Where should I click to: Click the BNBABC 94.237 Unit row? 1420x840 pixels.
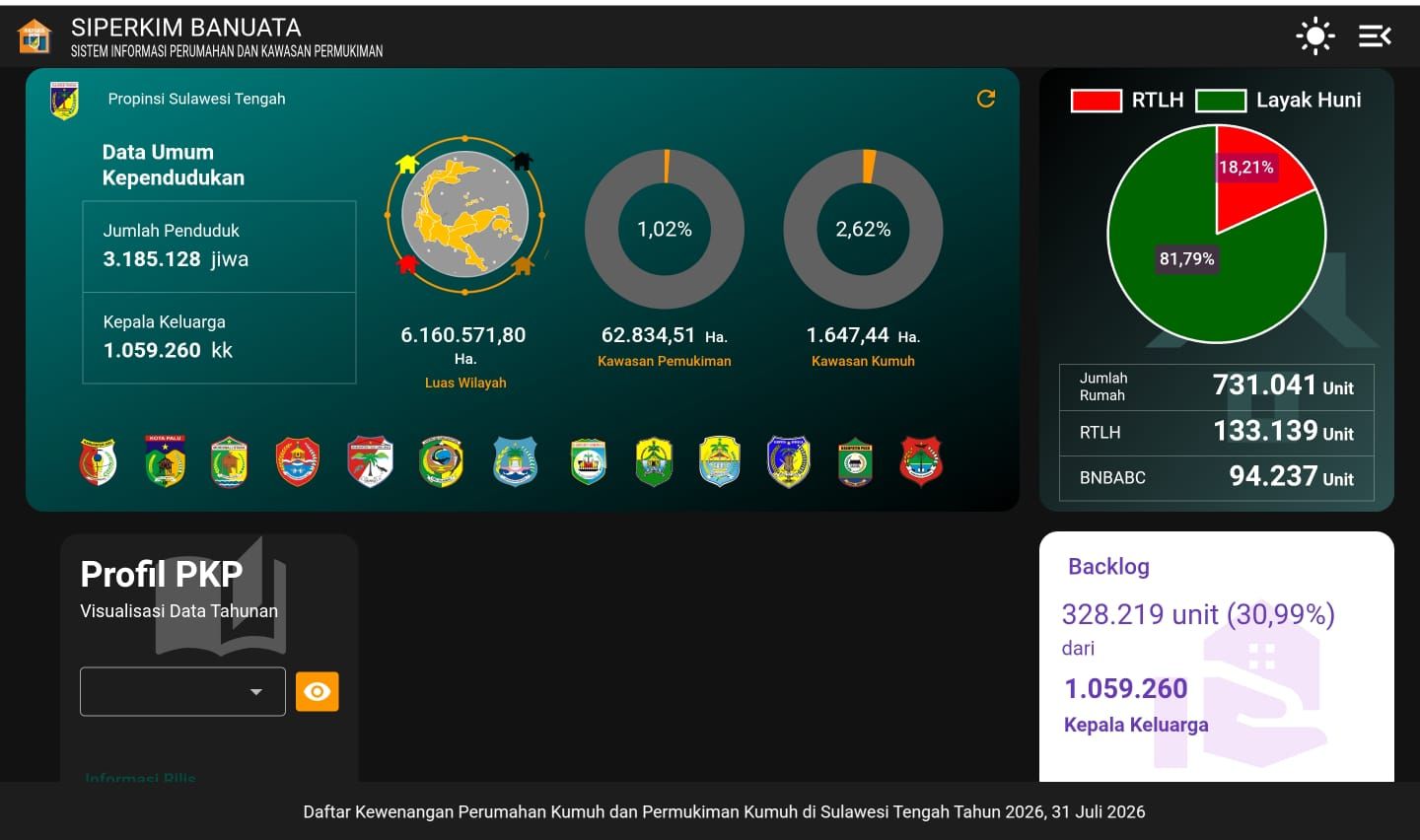point(1217,478)
